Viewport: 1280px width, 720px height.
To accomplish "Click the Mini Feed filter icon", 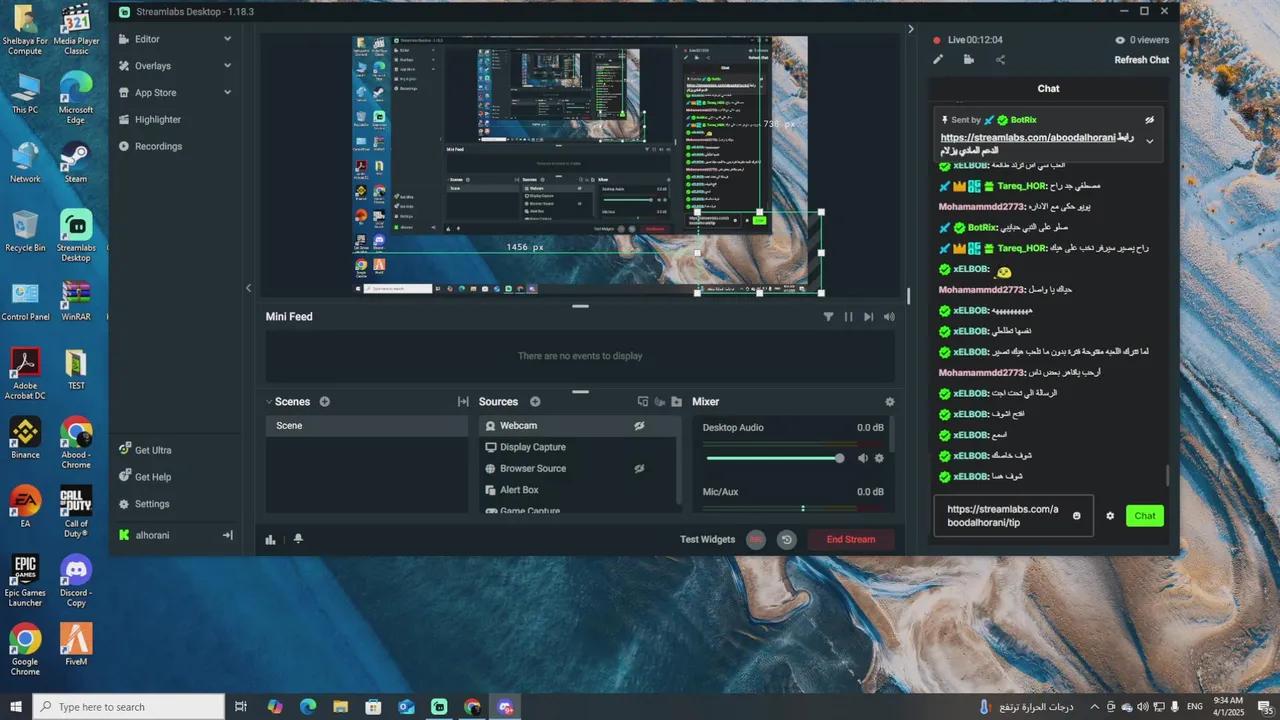I will pos(828,317).
